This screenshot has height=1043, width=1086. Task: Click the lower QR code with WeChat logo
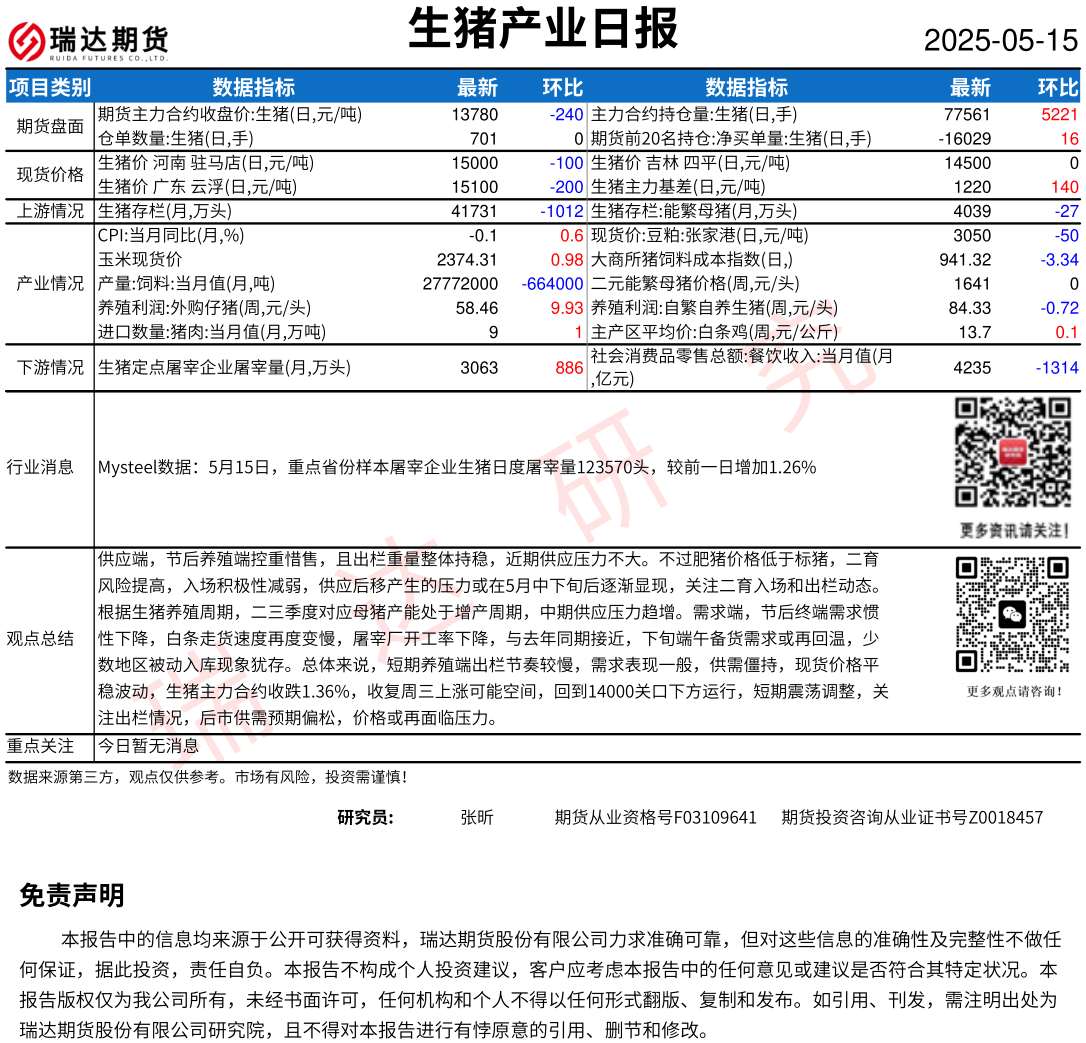[1013, 614]
